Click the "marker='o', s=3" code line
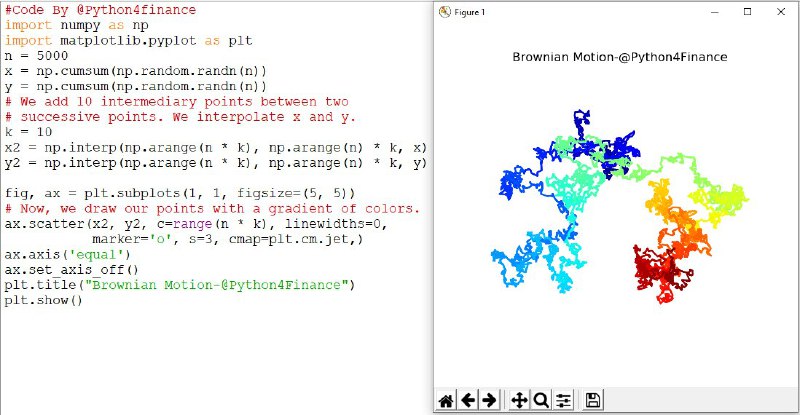Image resolution: width=800 pixels, height=415 pixels. (x=228, y=239)
